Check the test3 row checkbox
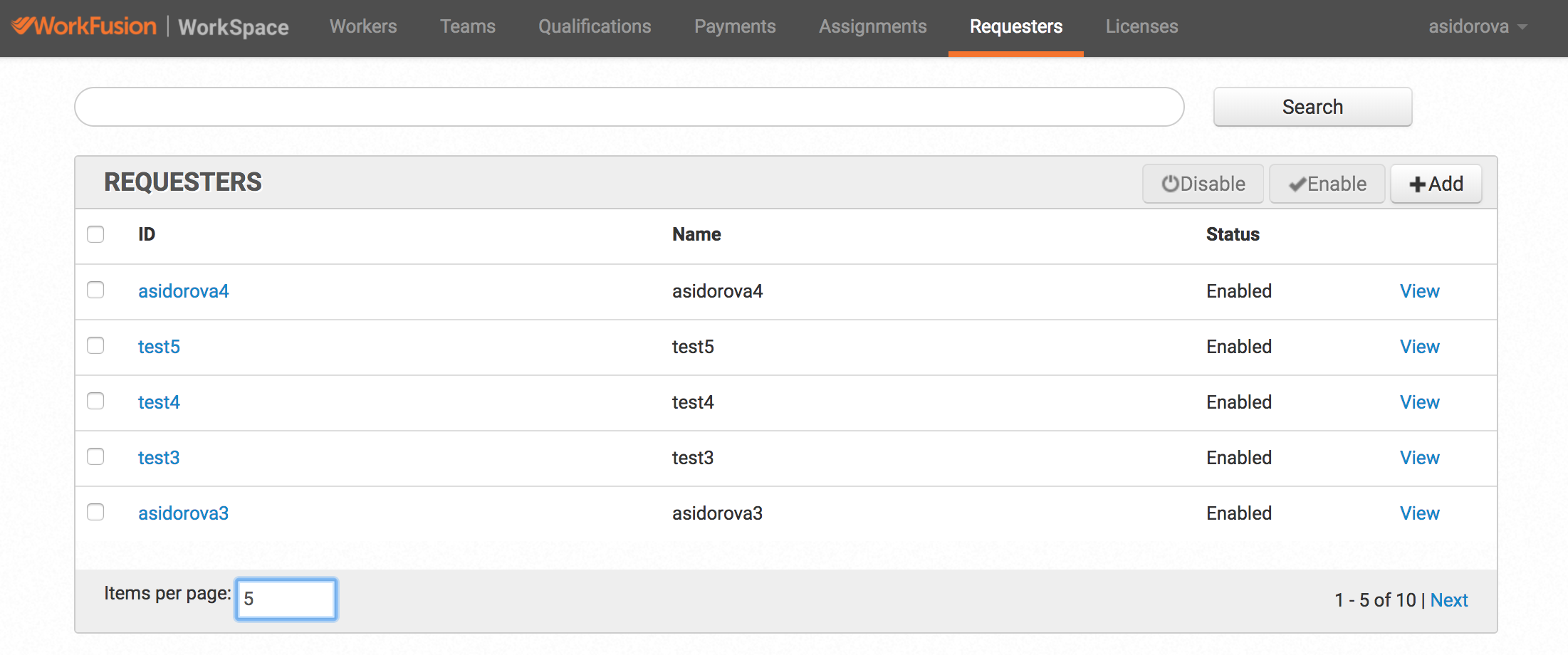 (95, 456)
